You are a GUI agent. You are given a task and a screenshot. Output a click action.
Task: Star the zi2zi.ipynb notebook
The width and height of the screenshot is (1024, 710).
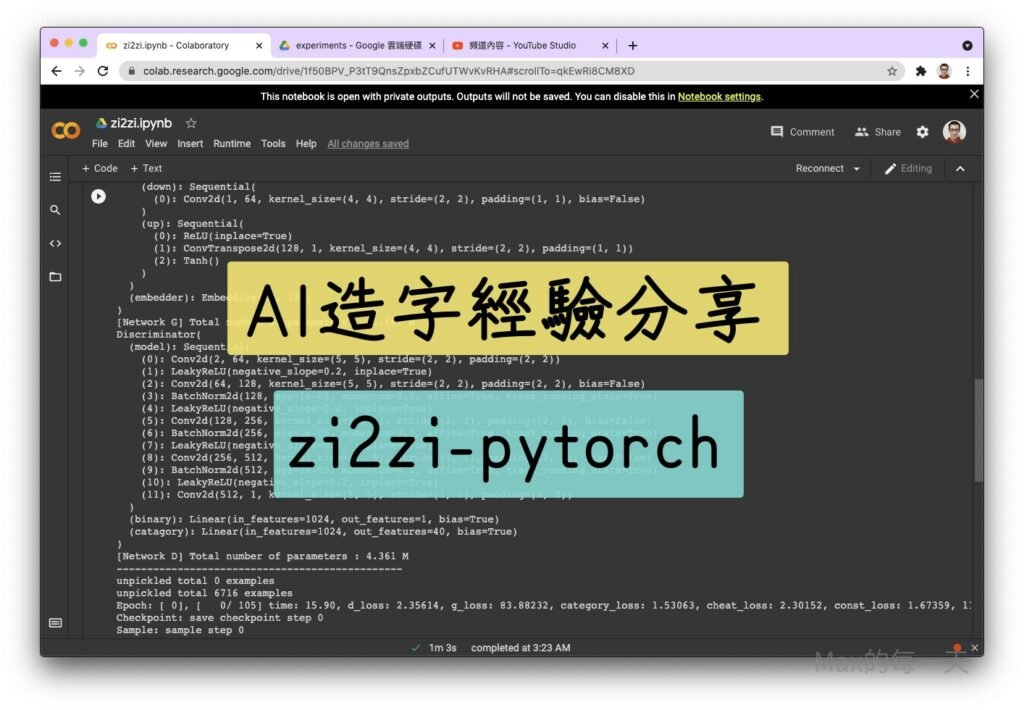click(x=191, y=123)
